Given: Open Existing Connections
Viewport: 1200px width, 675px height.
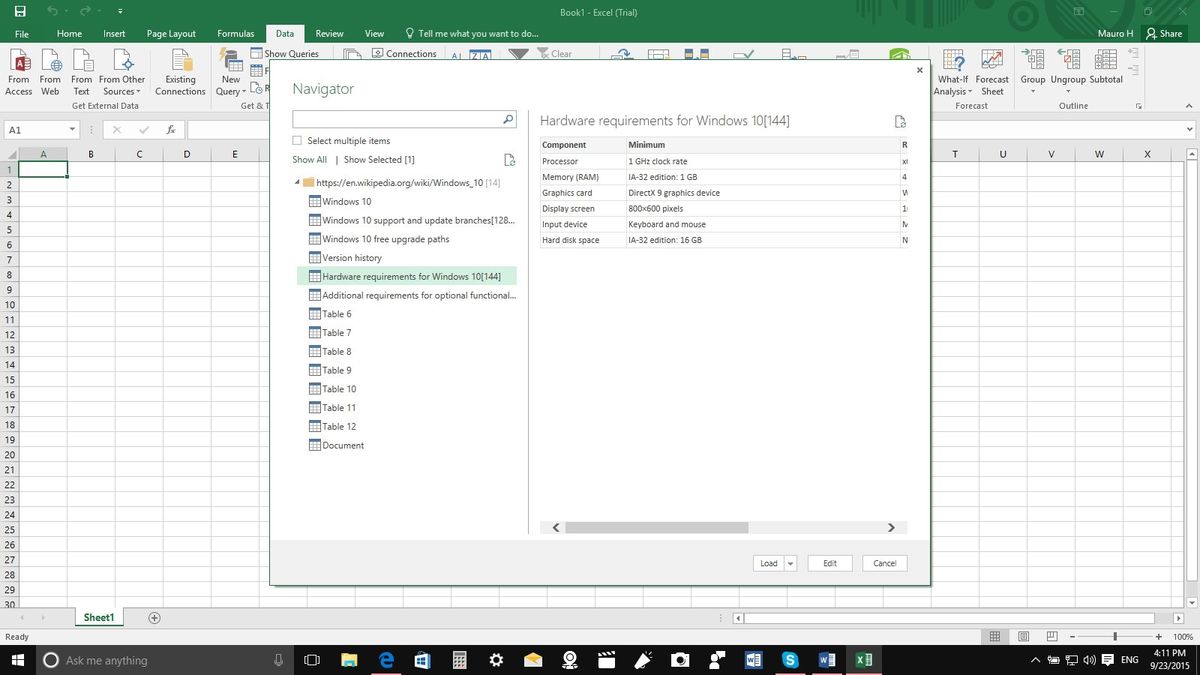Looking at the screenshot, I should pos(180,75).
